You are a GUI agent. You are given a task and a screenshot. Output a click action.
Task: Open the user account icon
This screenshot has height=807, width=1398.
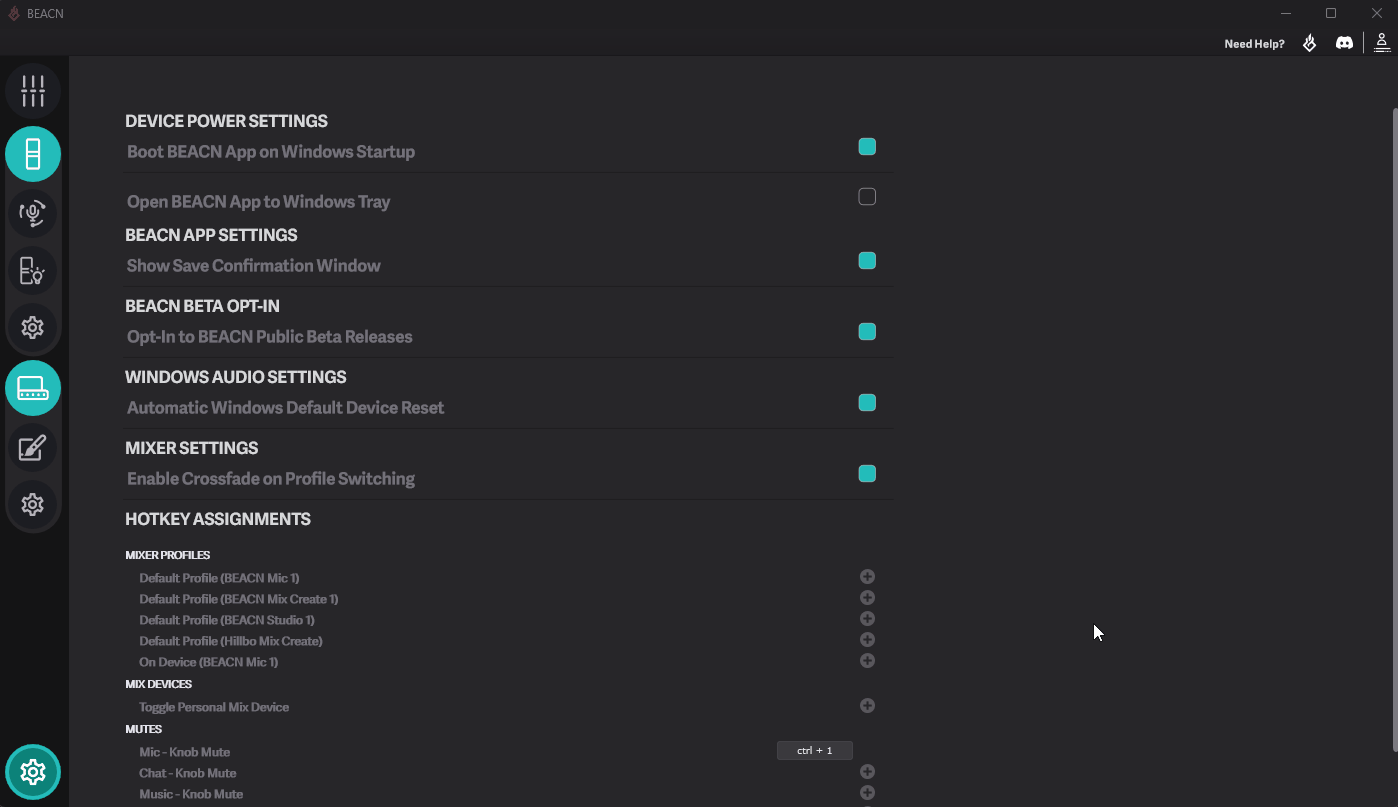pyautogui.click(x=1382, y=43)
